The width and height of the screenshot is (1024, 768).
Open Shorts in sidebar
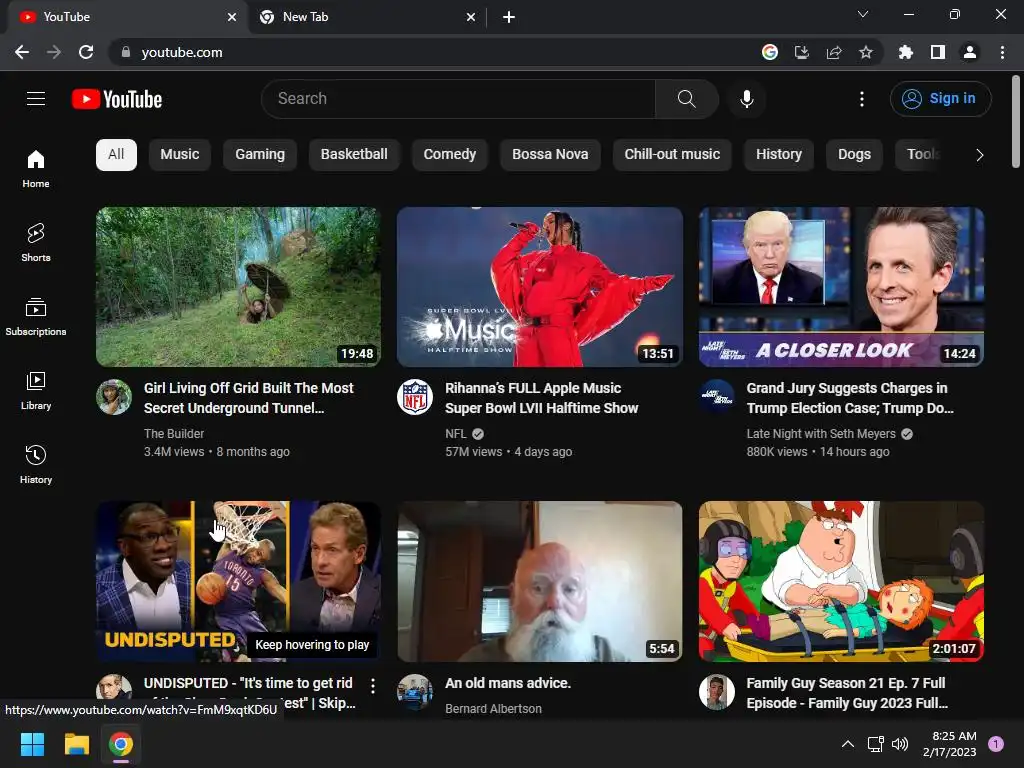[x=36, y=242]
